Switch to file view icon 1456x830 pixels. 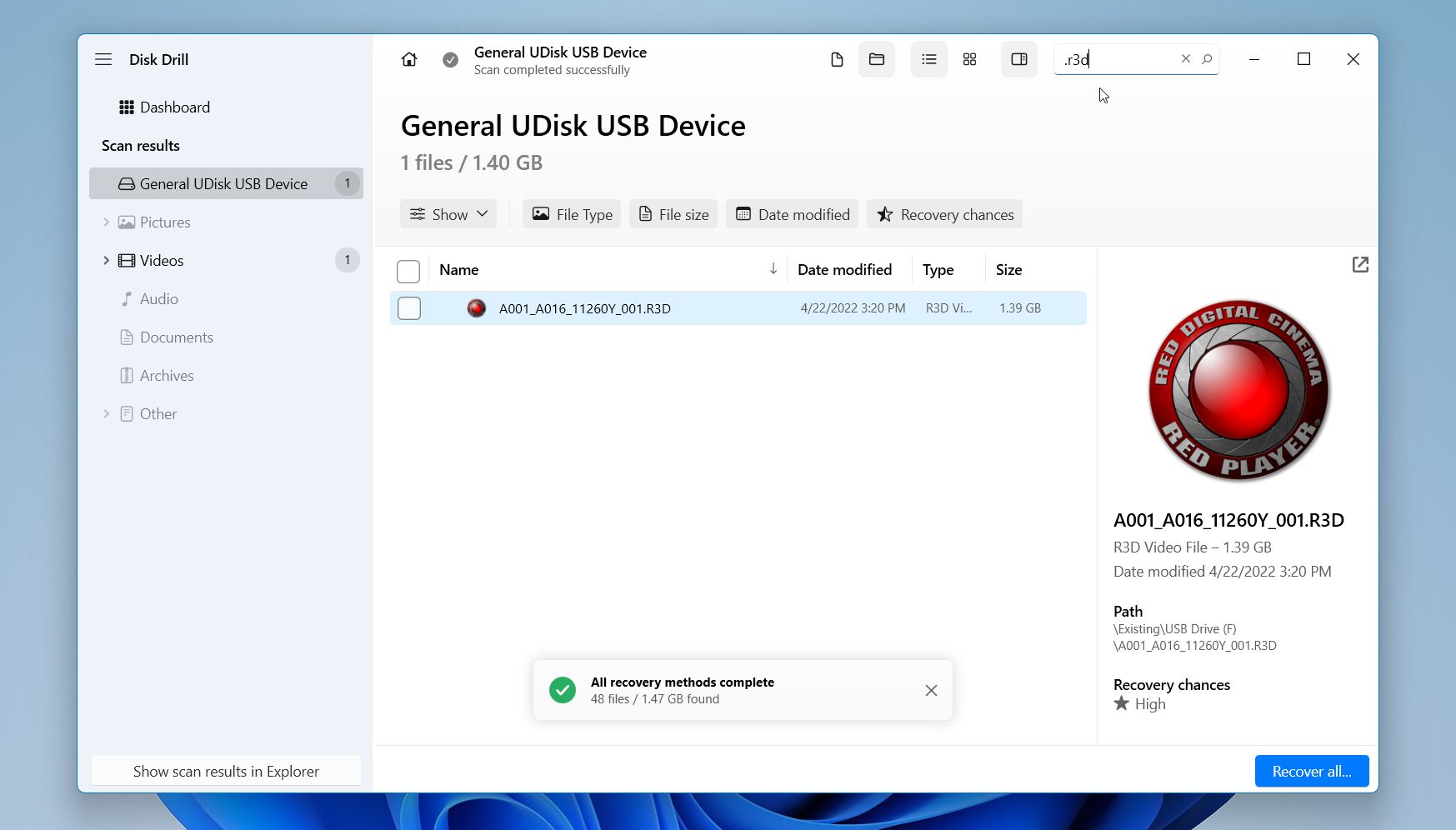pyautogui.click(x=837, y=59)
